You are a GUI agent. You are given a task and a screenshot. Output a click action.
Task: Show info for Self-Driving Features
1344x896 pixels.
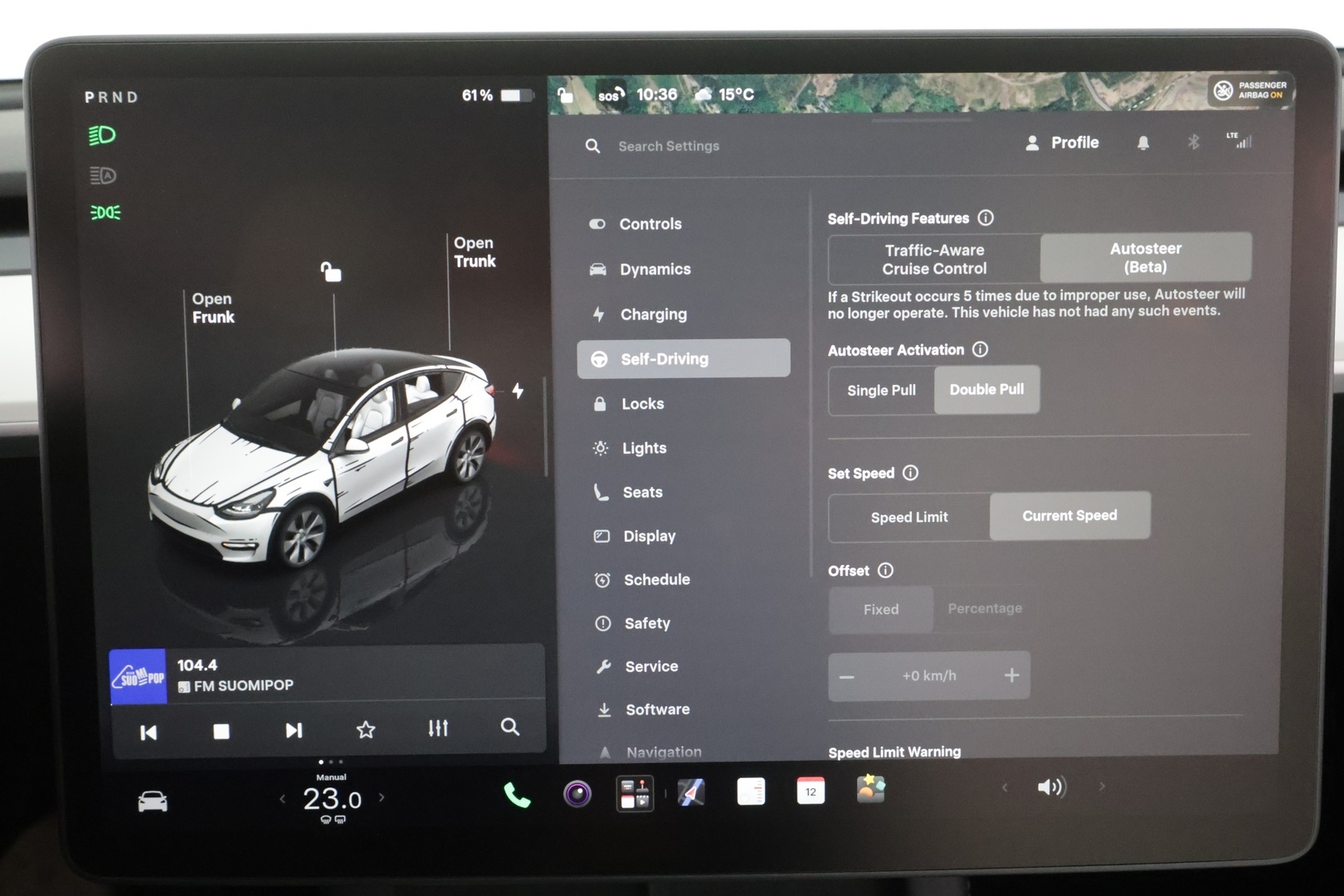[986, 217]
